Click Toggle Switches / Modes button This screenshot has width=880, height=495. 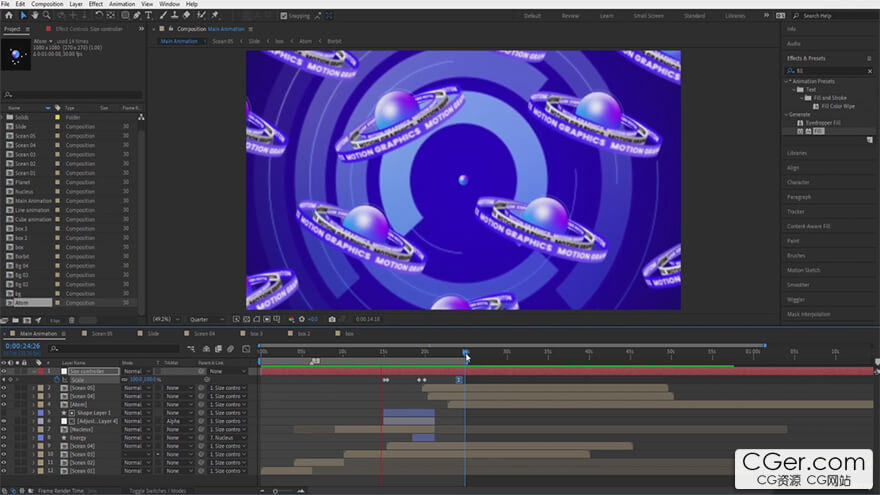coord(158,491)
